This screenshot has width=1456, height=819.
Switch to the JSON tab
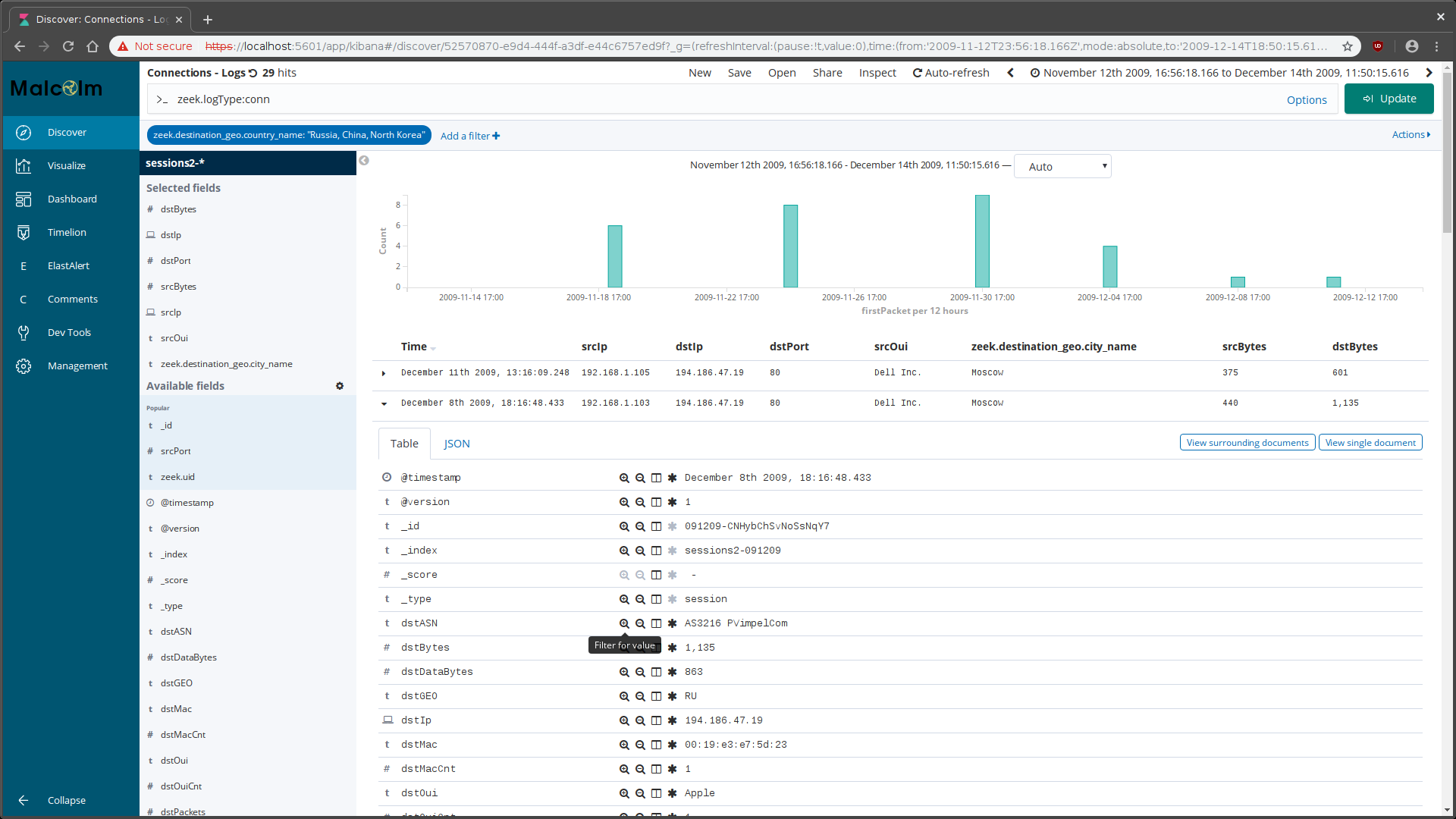(457, 444)
